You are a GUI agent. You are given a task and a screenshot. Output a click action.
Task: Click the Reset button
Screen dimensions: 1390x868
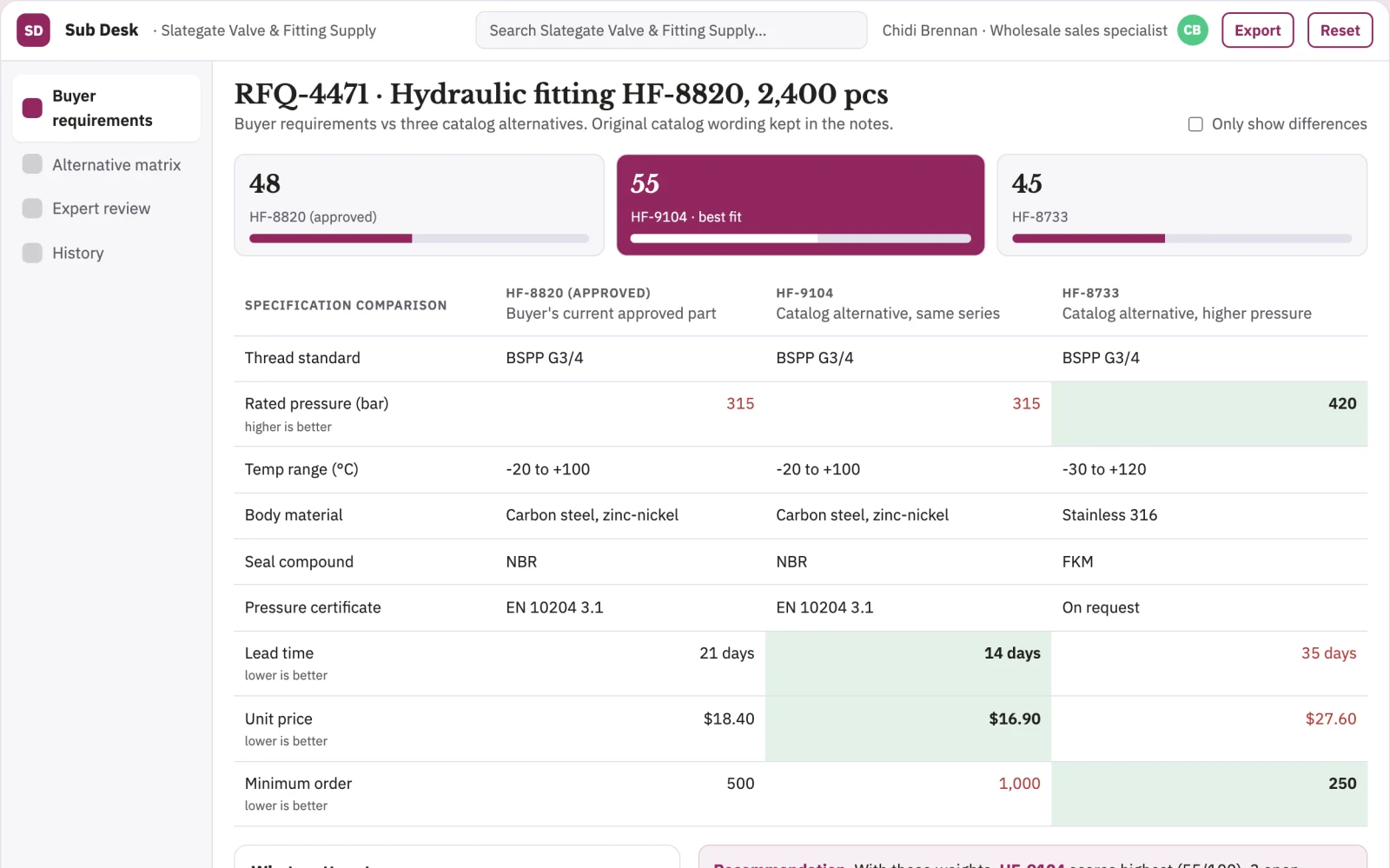1340,30
